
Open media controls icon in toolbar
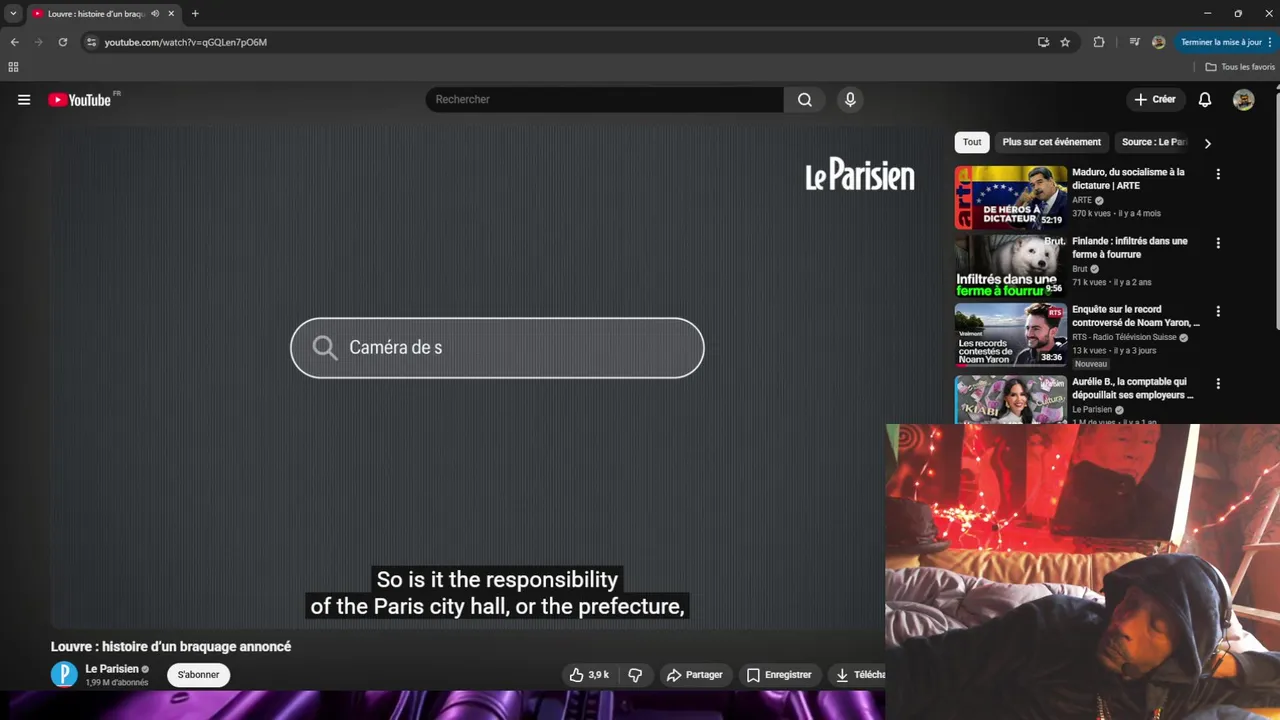(1134, 42)
